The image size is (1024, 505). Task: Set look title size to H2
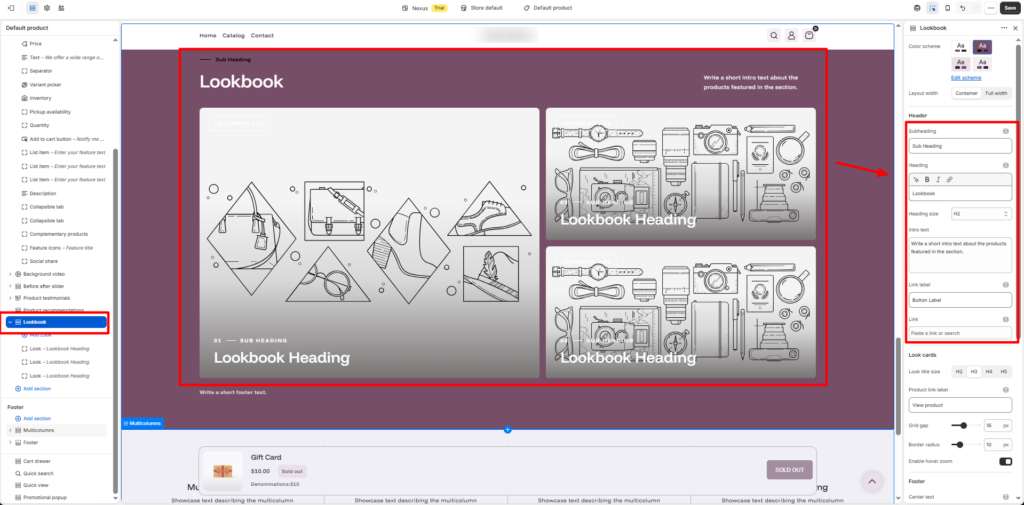point(959,371)
